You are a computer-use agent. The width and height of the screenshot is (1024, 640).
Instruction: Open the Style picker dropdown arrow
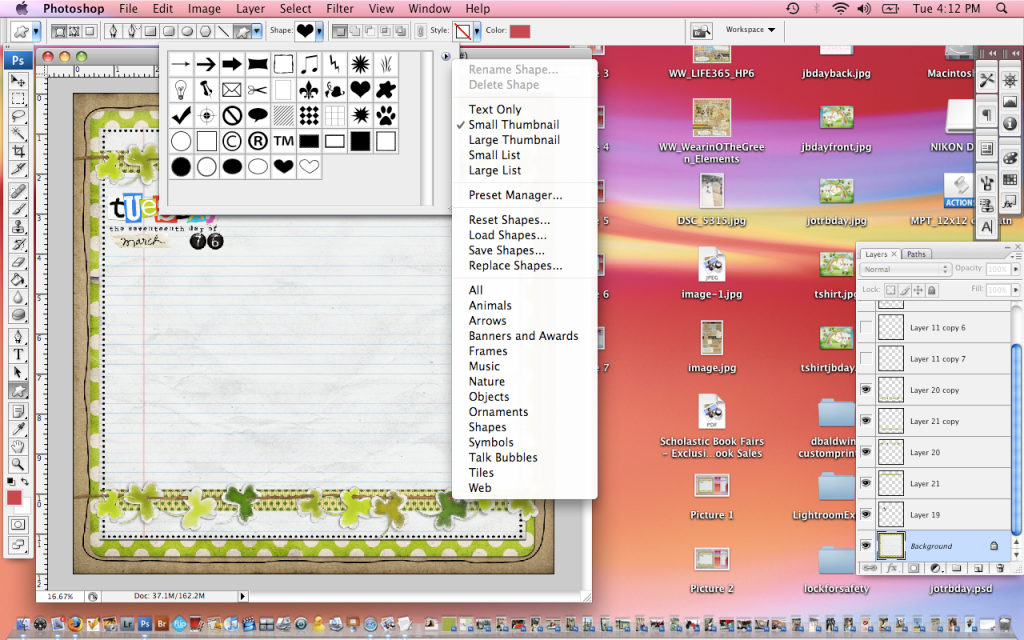(477, 31)
